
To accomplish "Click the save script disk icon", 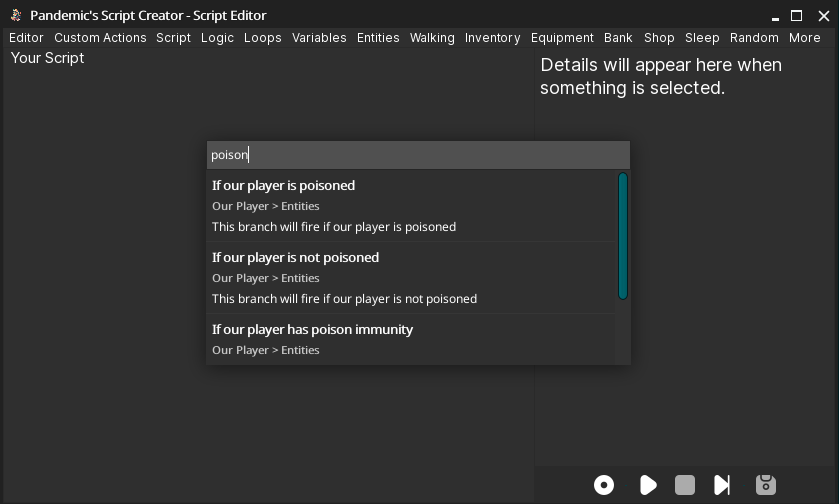I will click(x=766, y=485).
